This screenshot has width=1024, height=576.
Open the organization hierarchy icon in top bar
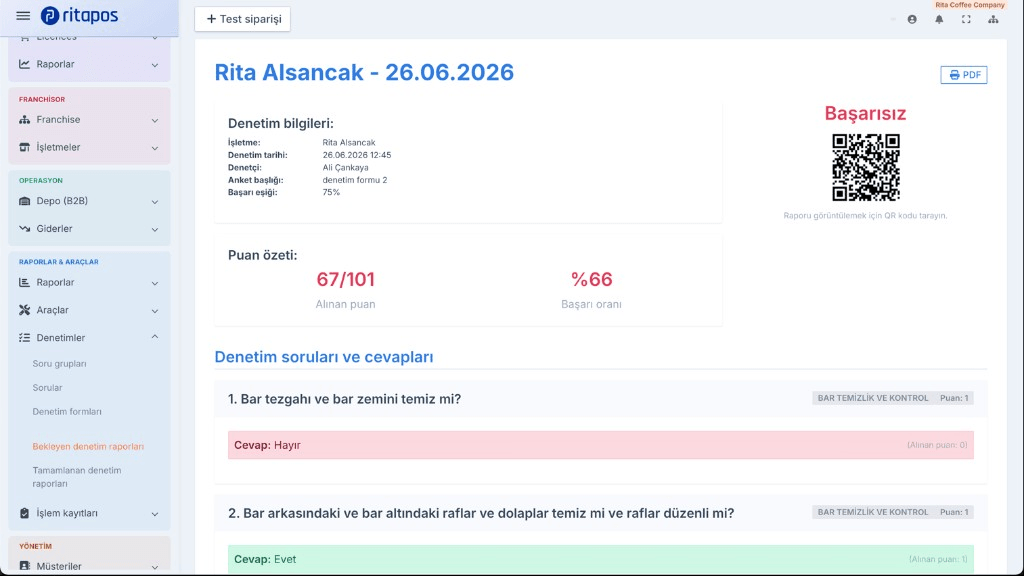point(993,20)
